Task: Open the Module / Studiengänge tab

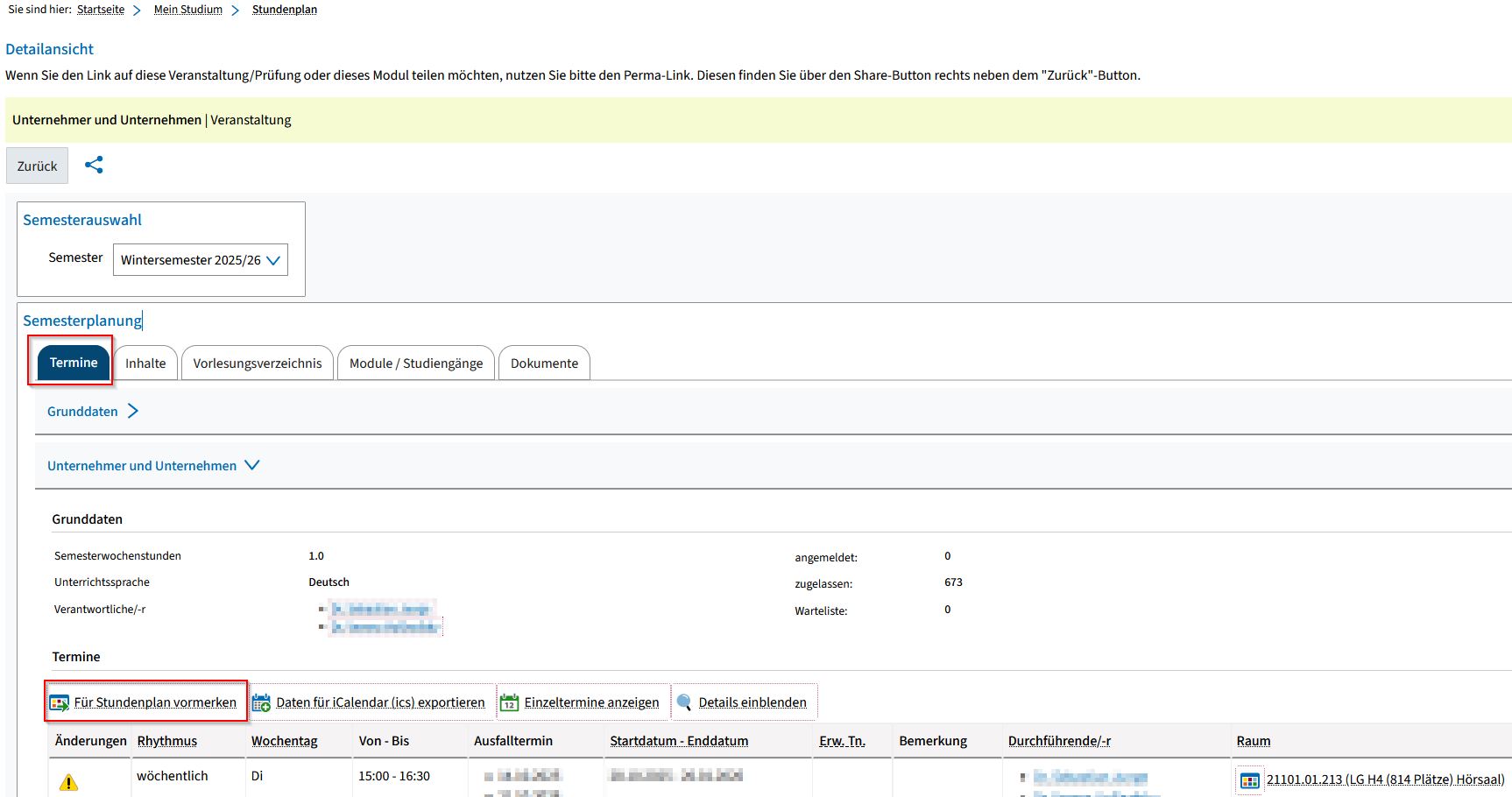Action: 416,363
